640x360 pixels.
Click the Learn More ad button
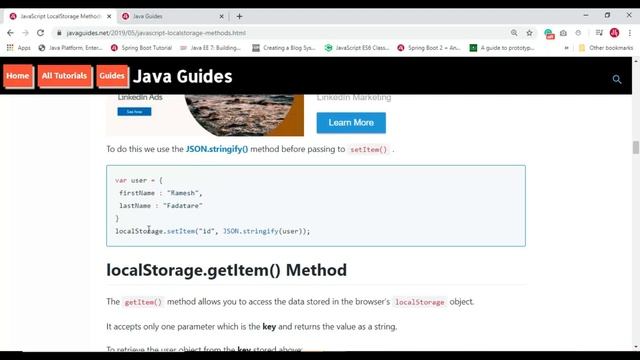(351, 122)
